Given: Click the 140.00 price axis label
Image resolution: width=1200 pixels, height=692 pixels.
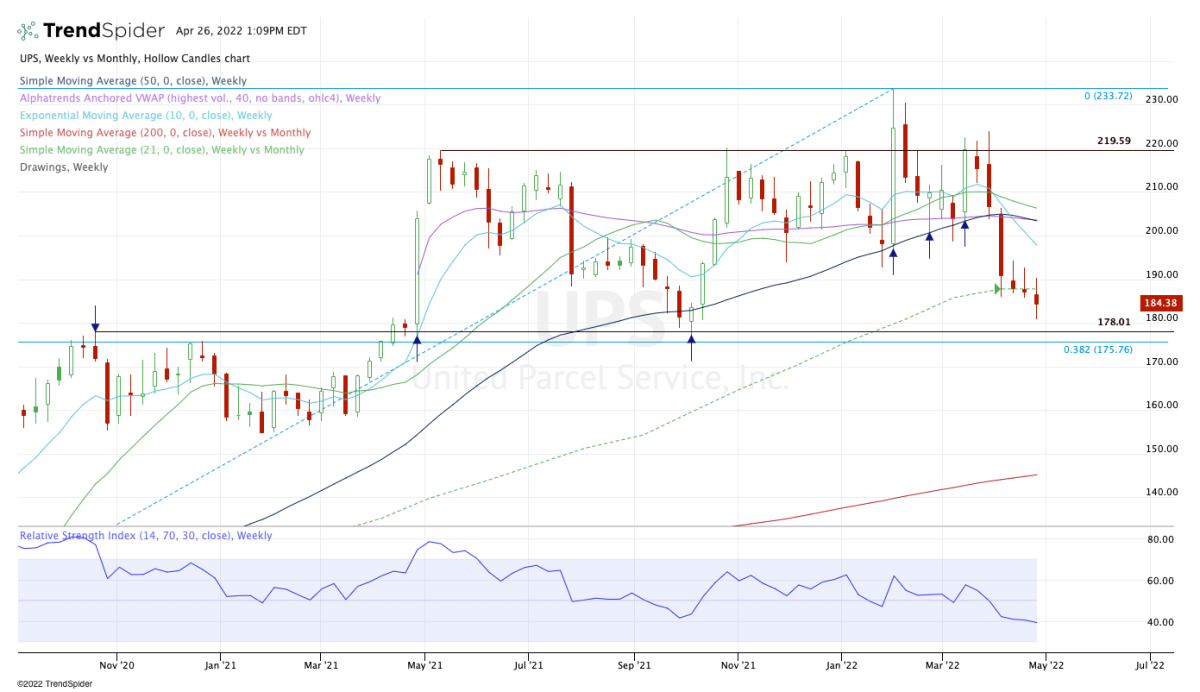Looking at the screenshot, I should 1162,493.
